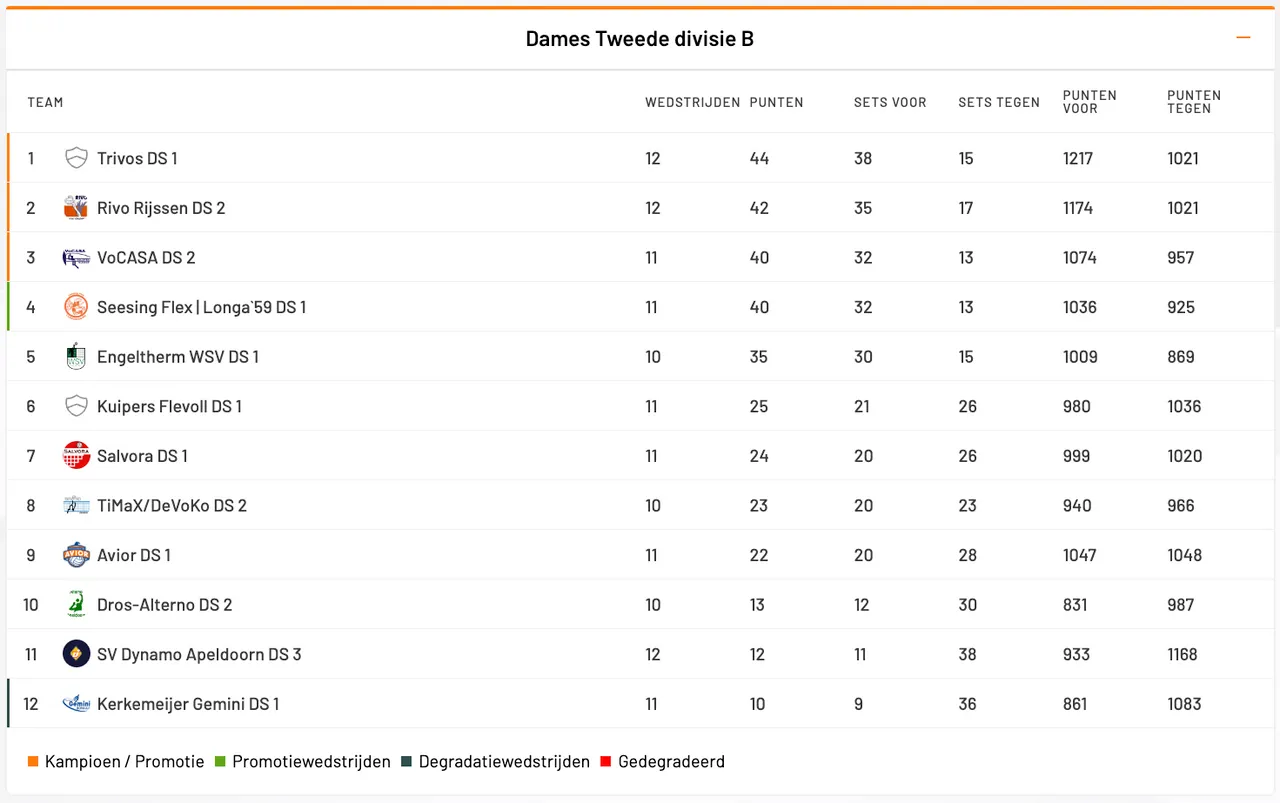Click the Sets Voor column header
Screen dimensions: 1280x803
[x=890, y=102]
